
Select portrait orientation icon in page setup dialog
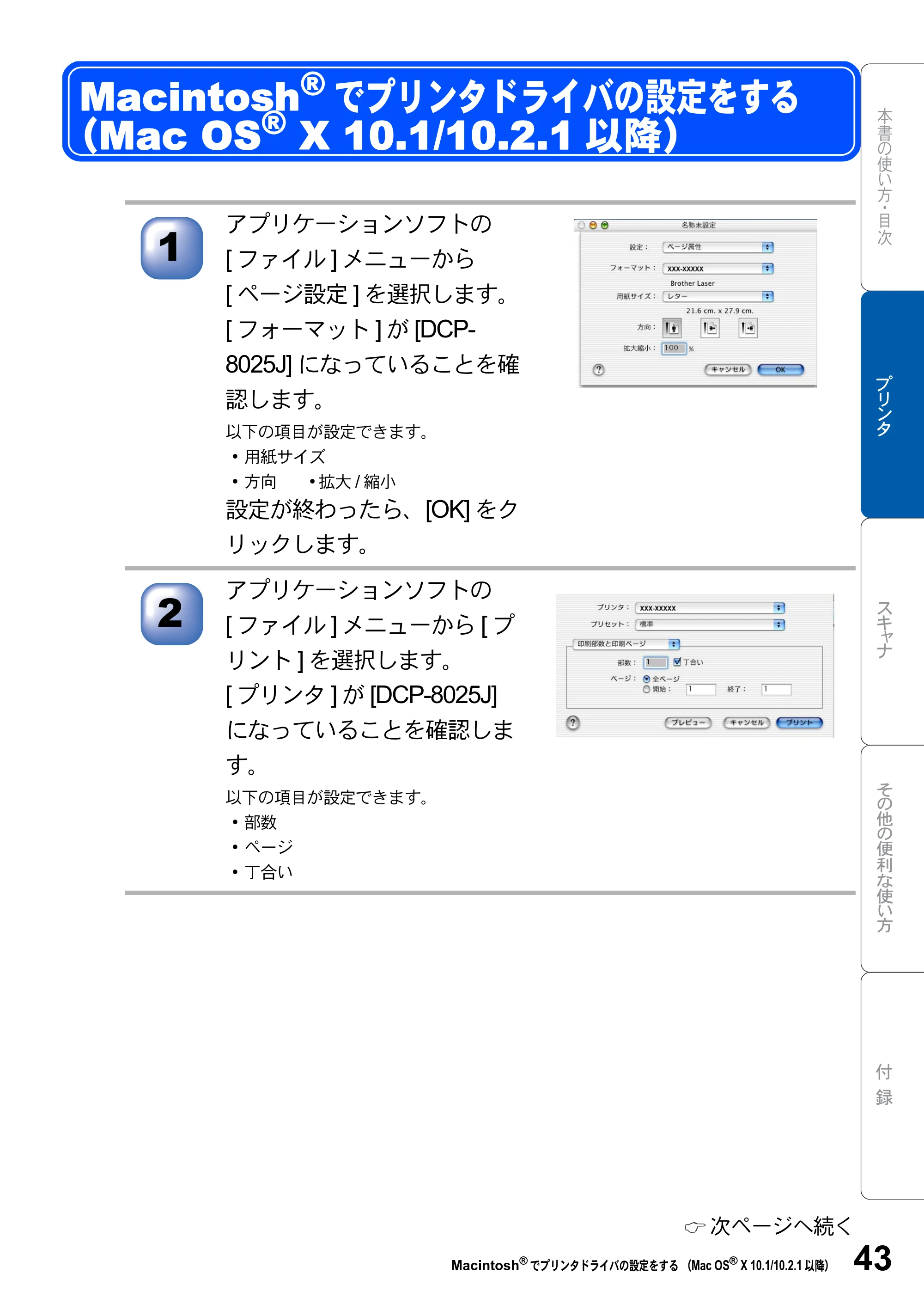pyautogui.click(x=672, y=327)
